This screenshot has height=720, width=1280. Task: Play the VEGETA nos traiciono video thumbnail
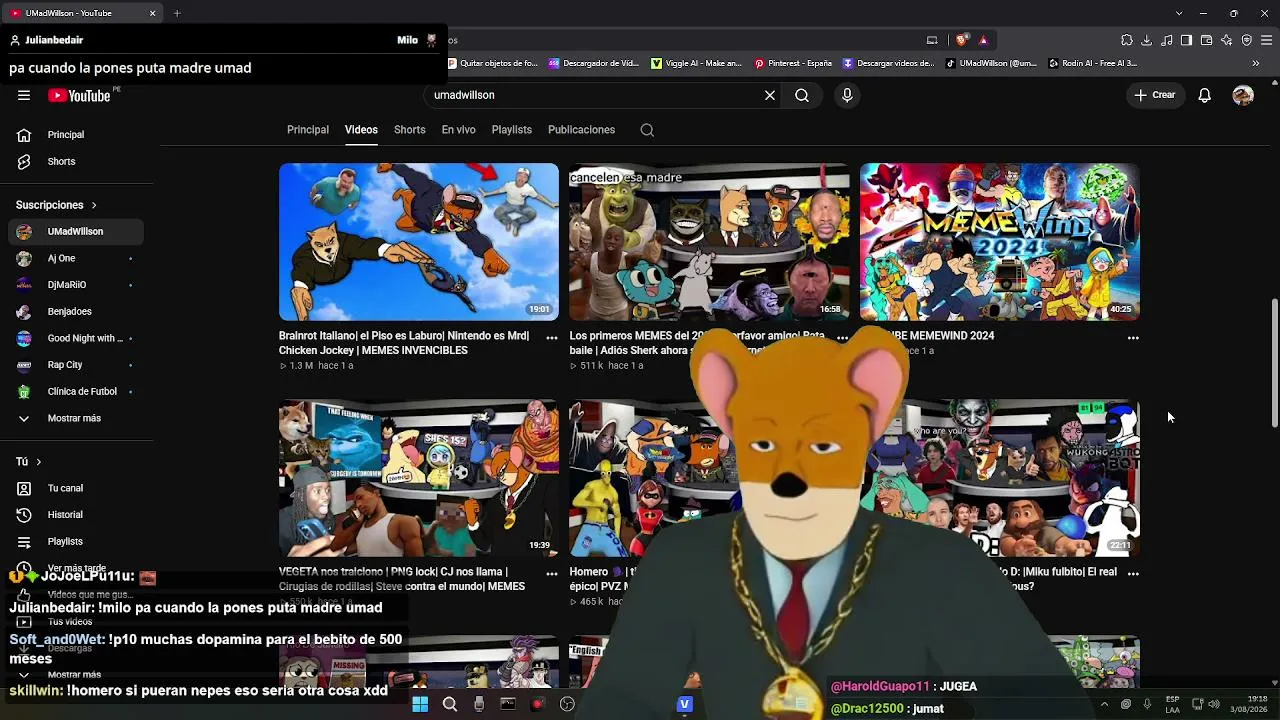(x=419, y=478)
